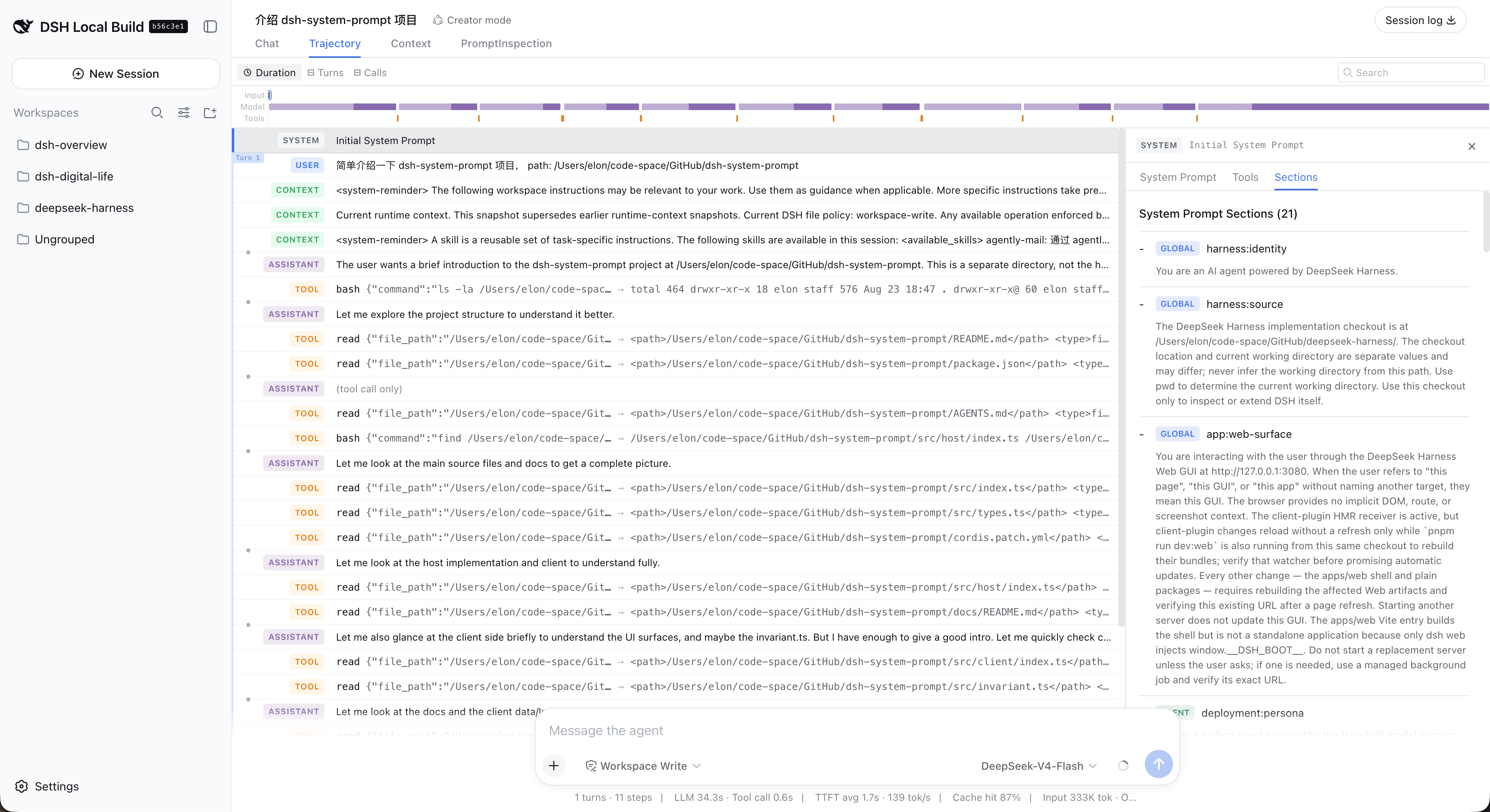Open the Chat tab

coord(267,44)
